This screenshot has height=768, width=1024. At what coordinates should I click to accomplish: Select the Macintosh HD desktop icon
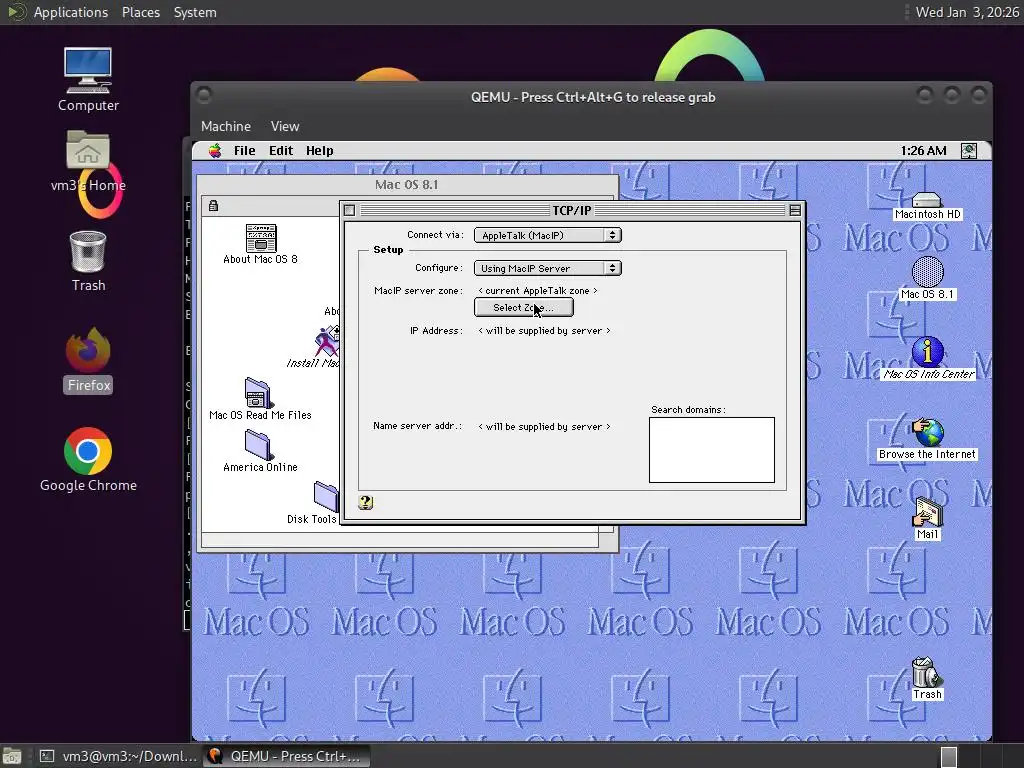tap(927, 206)
